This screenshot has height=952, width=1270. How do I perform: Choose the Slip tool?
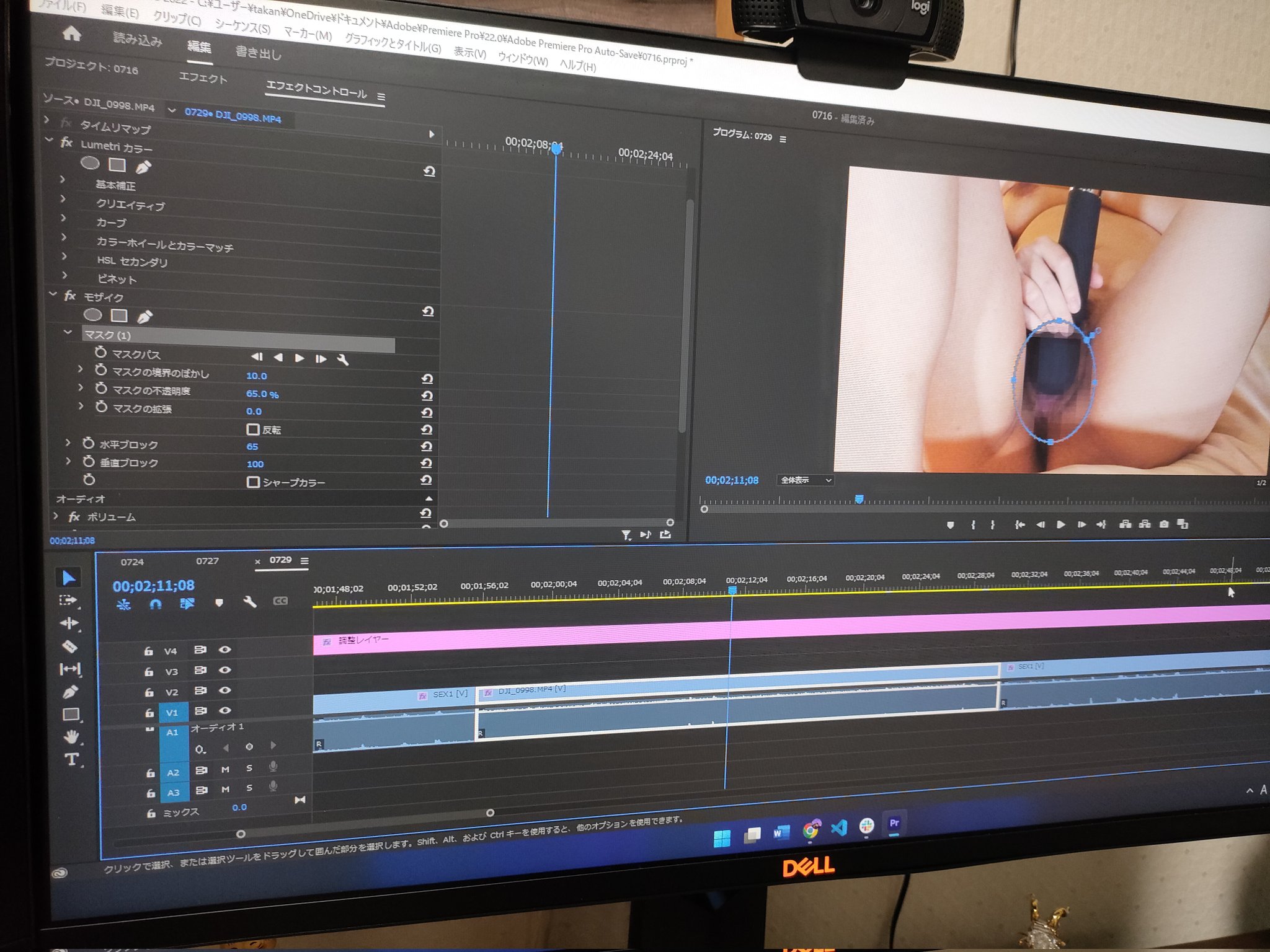tap(69, 669)
